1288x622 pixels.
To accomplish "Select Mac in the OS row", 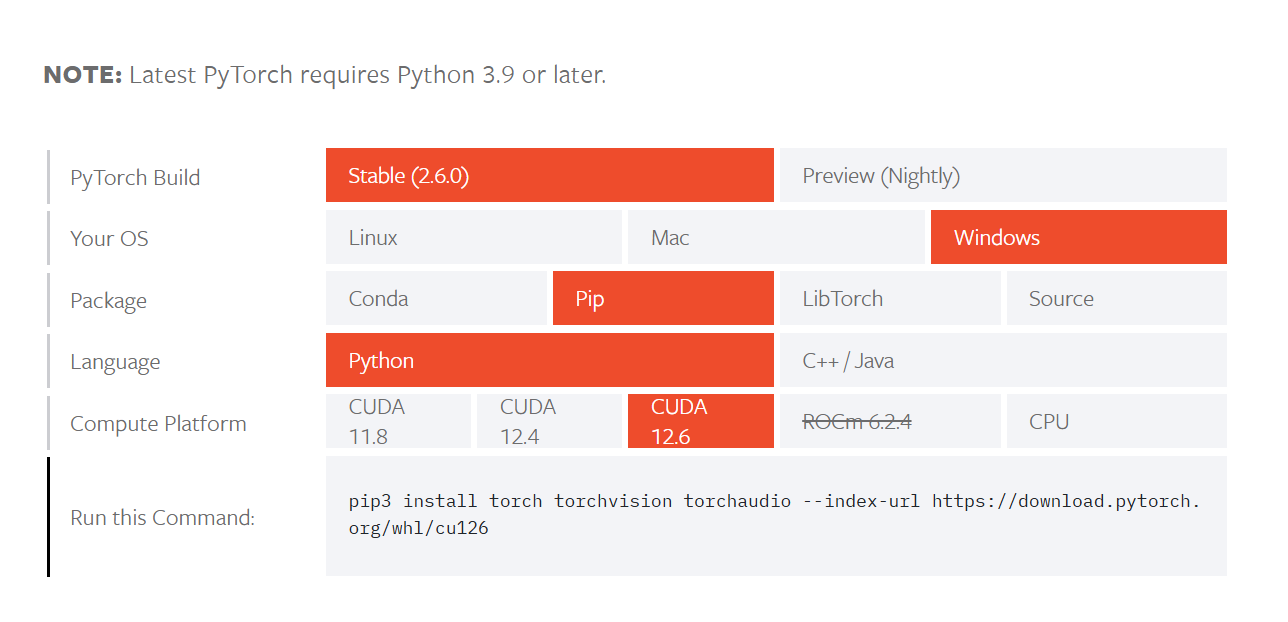I will pos(777,237).
